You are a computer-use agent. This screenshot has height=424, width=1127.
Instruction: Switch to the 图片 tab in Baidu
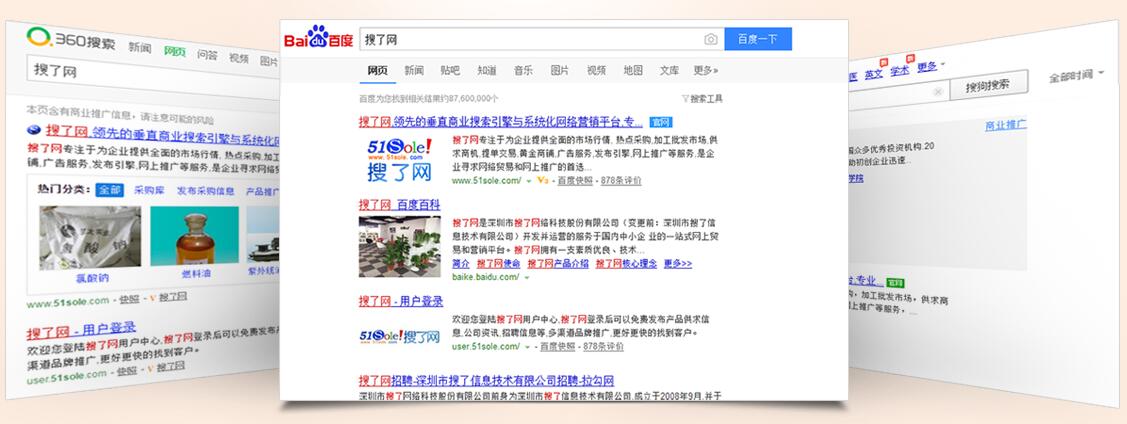560,70
